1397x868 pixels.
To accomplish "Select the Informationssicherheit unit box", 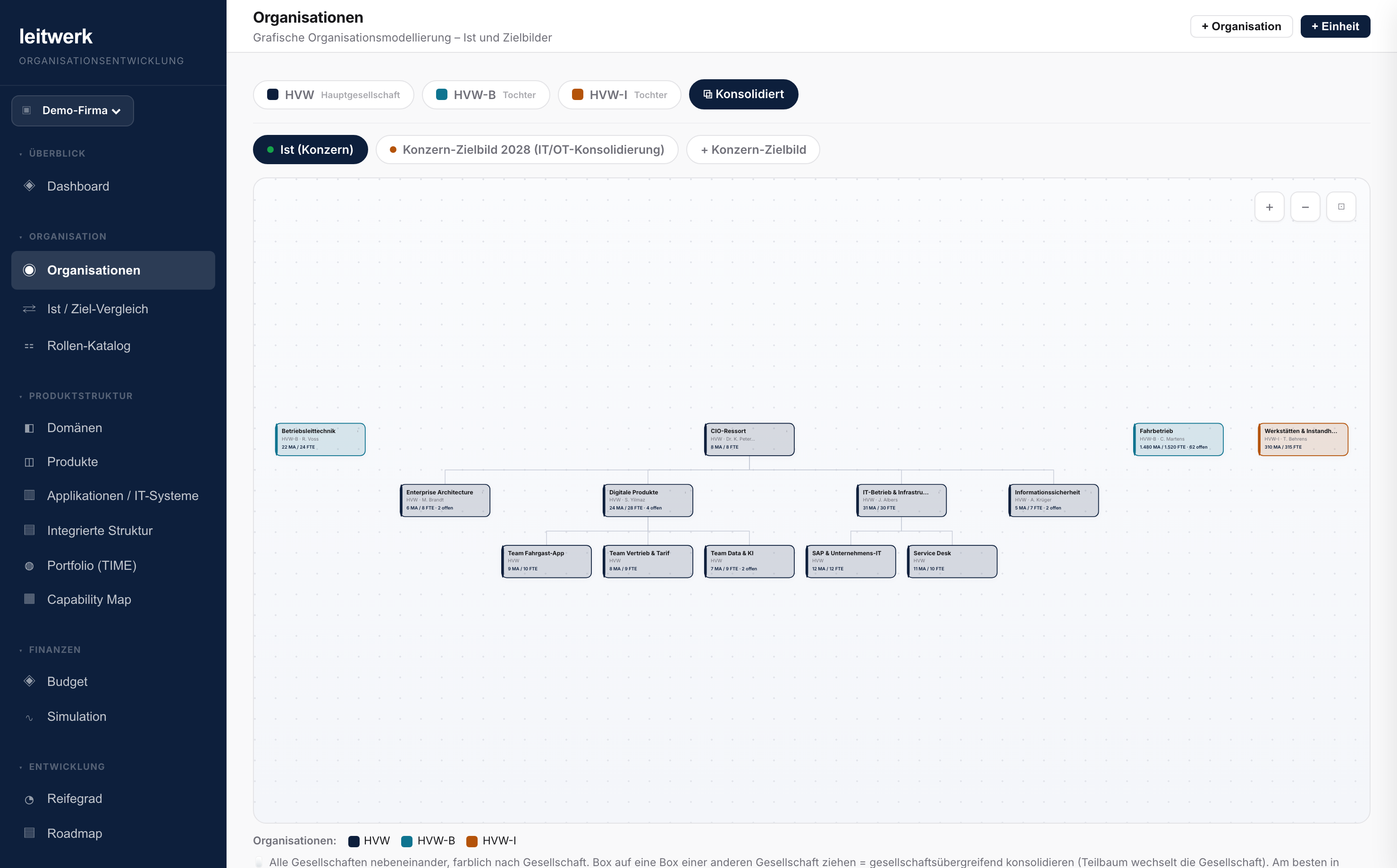I will (x=1053, y=501).
